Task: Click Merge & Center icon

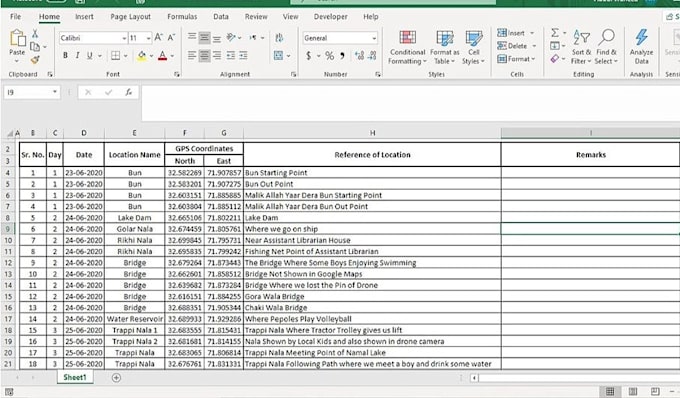Action: pyautogui.click(x=278, y=55)
